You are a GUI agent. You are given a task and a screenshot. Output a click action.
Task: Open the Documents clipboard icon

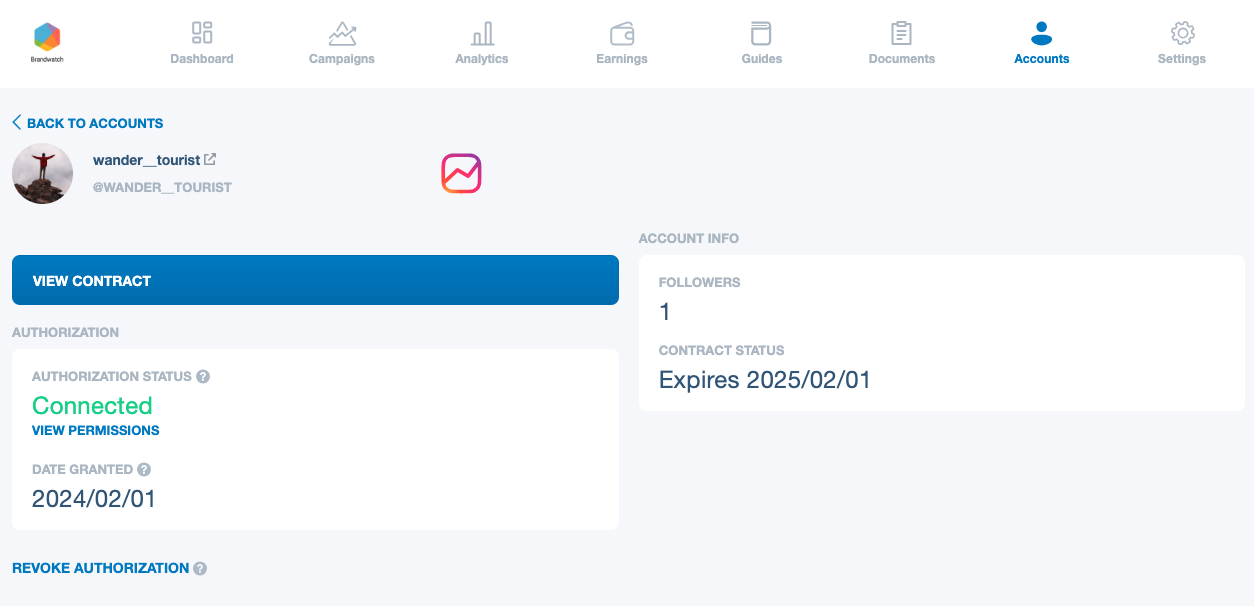[x=902, y=33]
